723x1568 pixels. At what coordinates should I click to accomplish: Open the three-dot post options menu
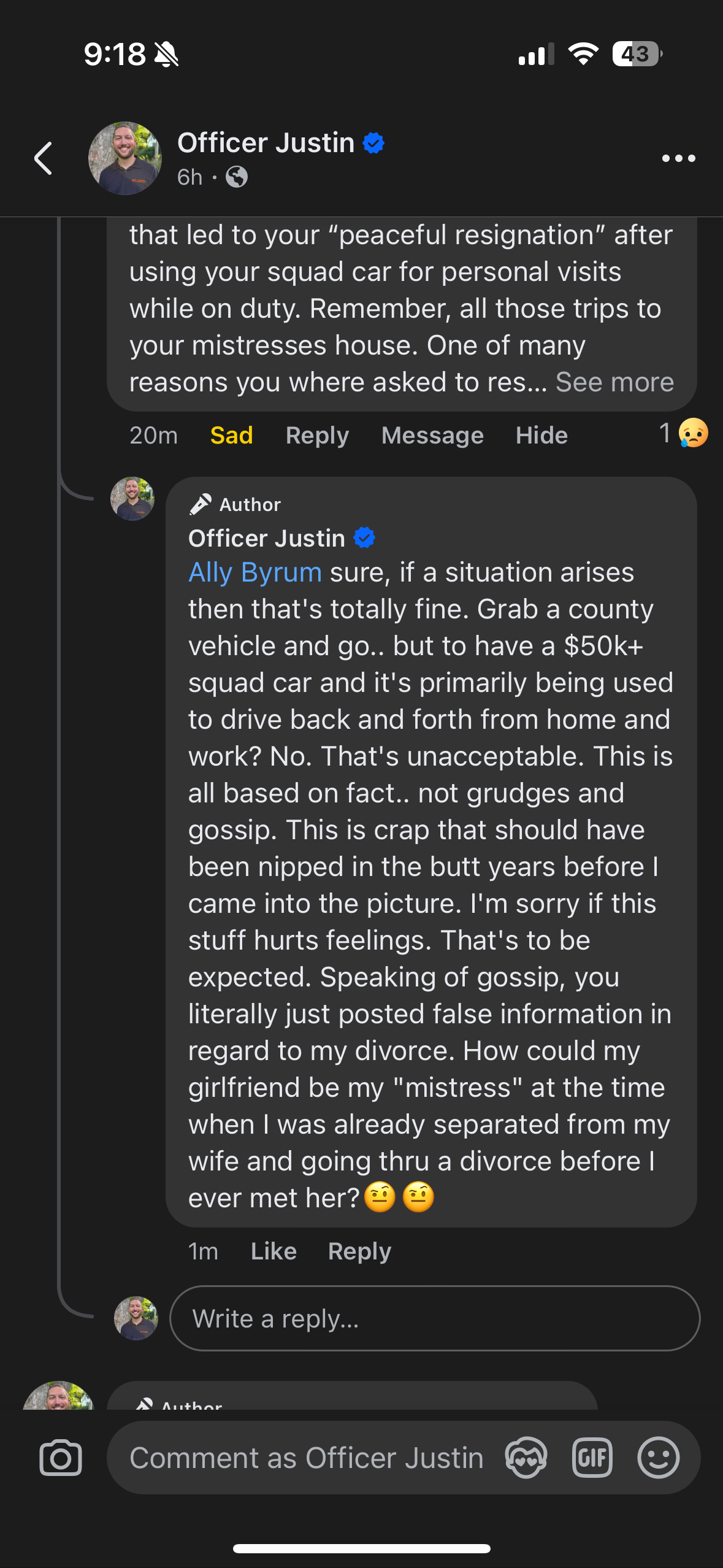click(678, 158)
